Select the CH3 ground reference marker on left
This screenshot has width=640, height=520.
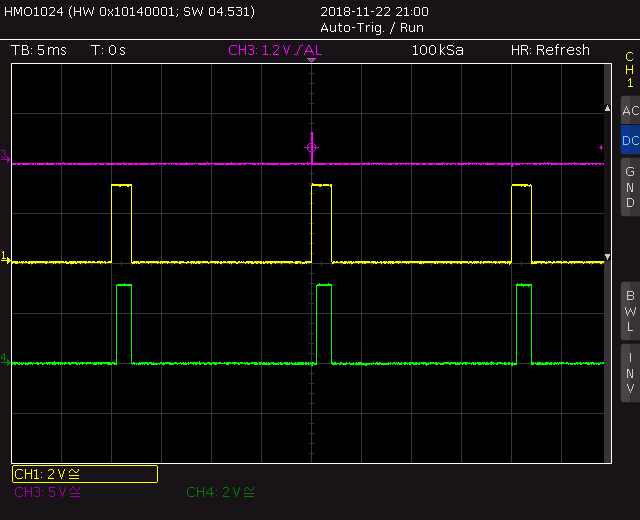click(5, 156)
